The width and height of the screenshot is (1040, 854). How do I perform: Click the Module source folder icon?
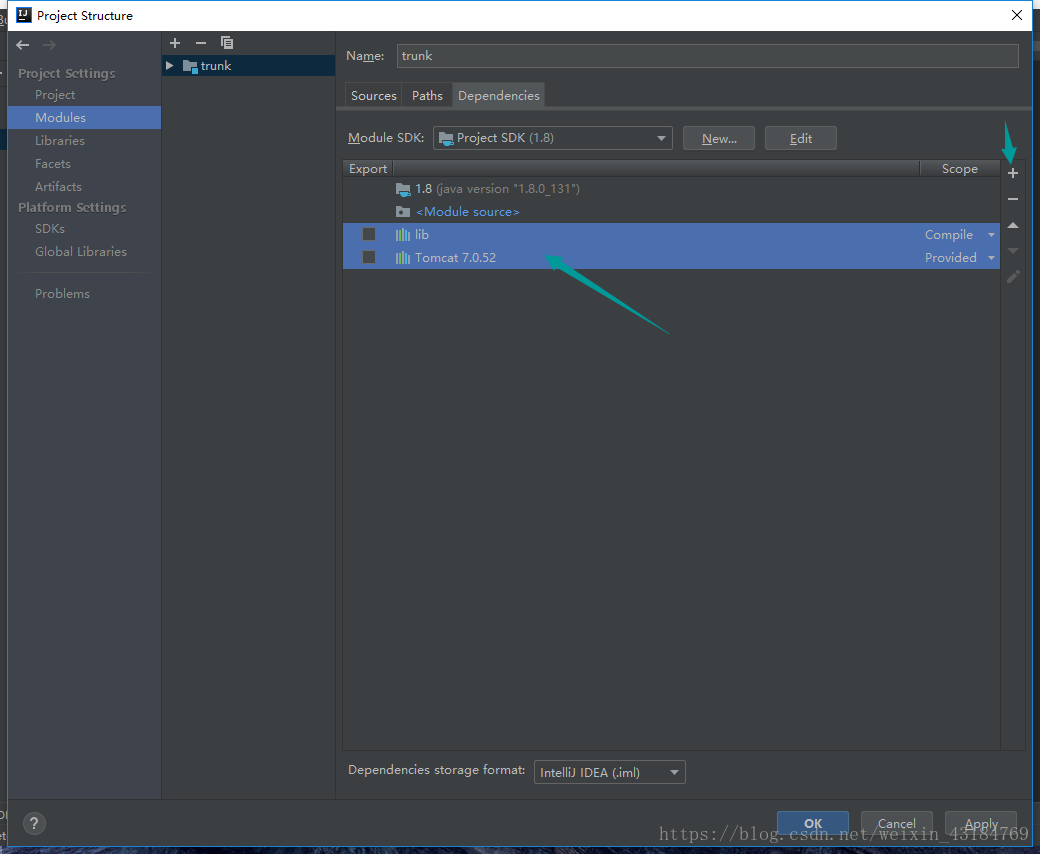click(403, 212)
